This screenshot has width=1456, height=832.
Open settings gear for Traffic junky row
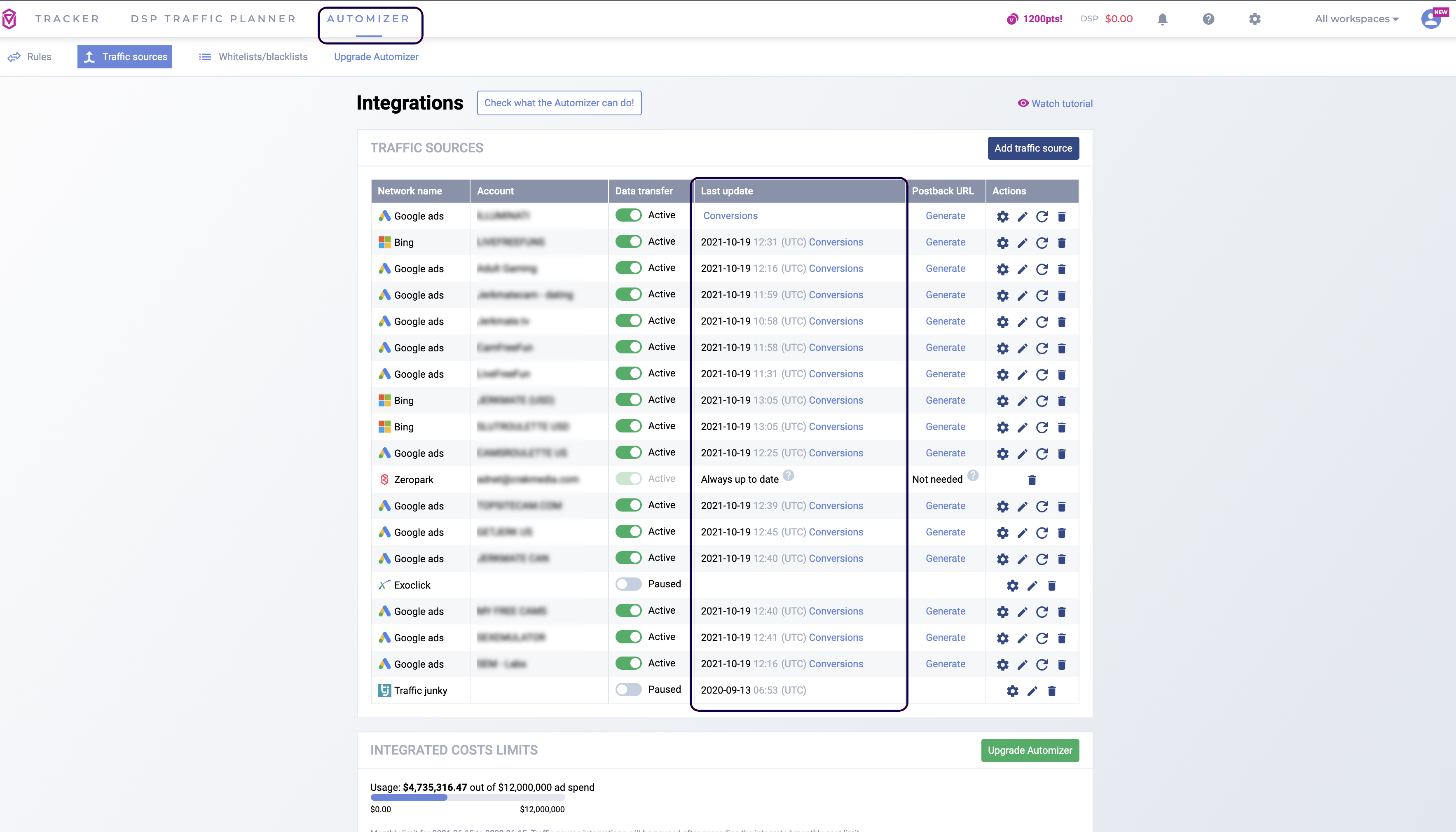[1012, 691]
